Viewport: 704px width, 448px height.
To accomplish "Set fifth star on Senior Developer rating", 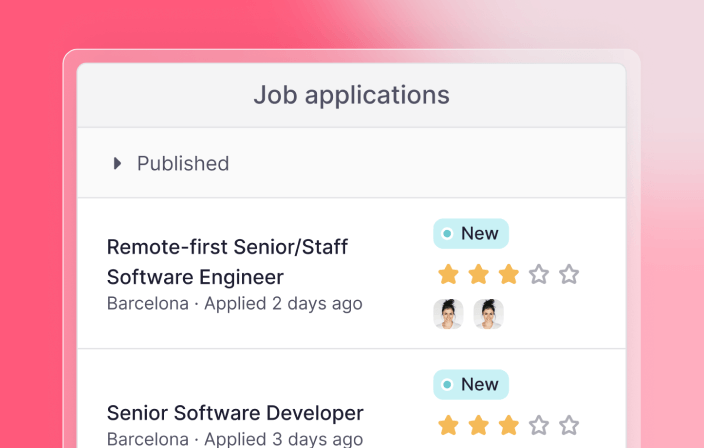I will tap(569, 425).
